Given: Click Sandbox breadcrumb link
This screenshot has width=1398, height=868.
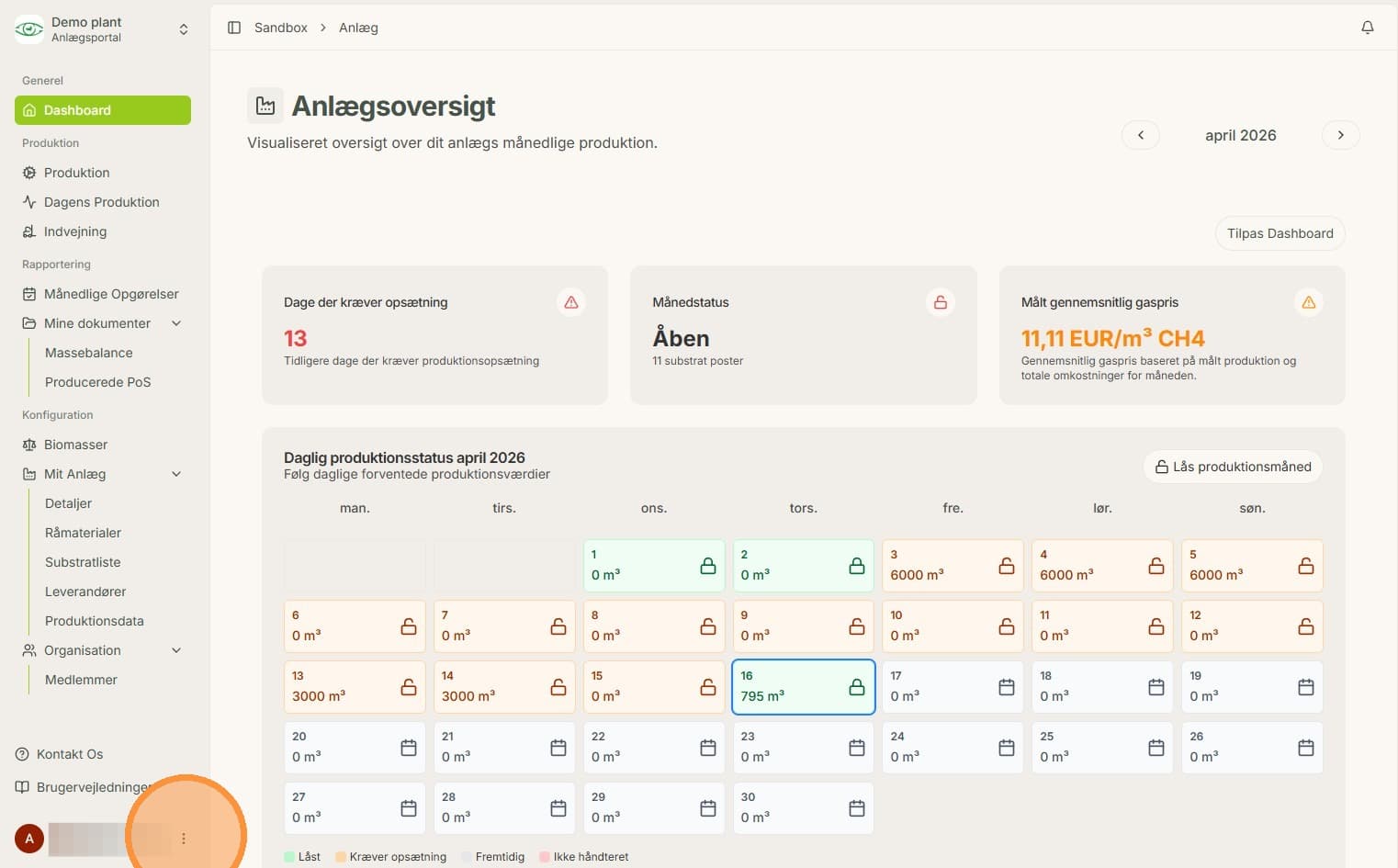Looking at the screenshot, I should [x=281, y=28].
